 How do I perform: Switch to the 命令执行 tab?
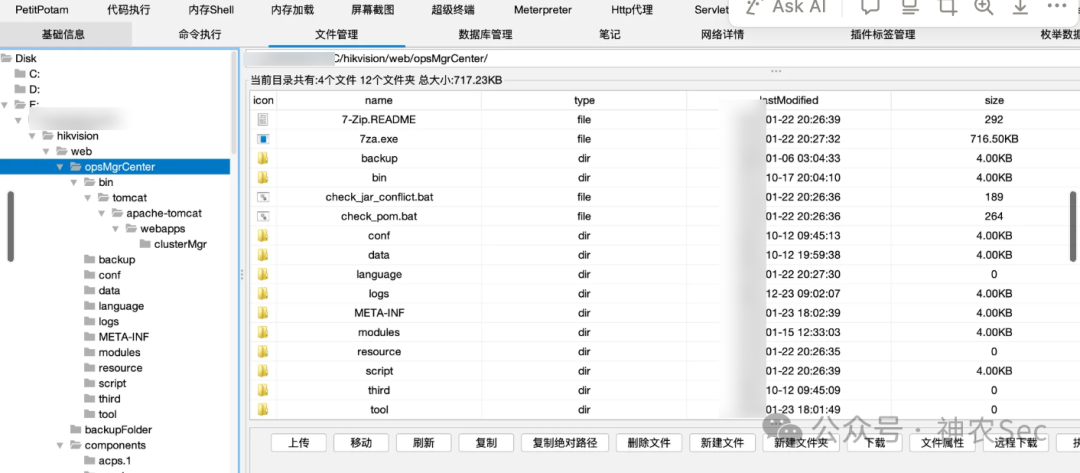coord(200,34)
